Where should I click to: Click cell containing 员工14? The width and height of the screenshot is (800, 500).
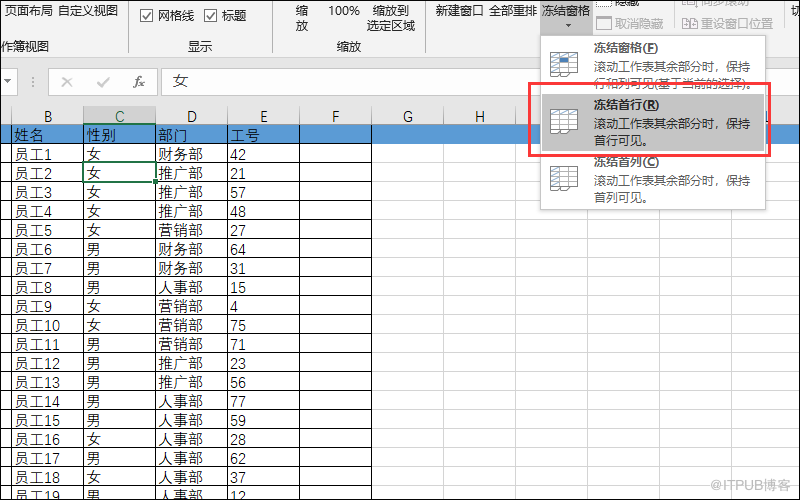point(47,401)
